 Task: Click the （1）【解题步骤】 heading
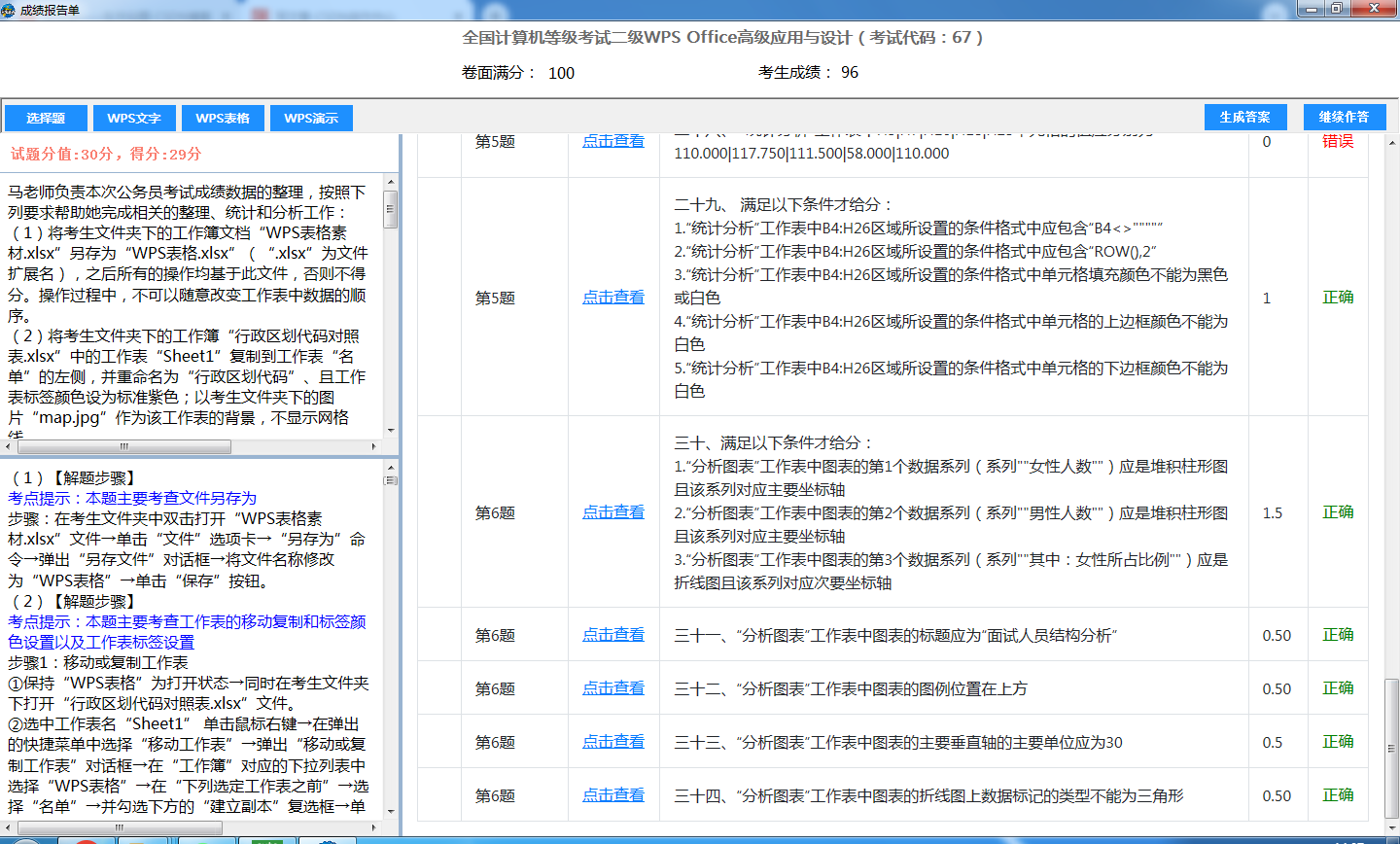(73, 477)
